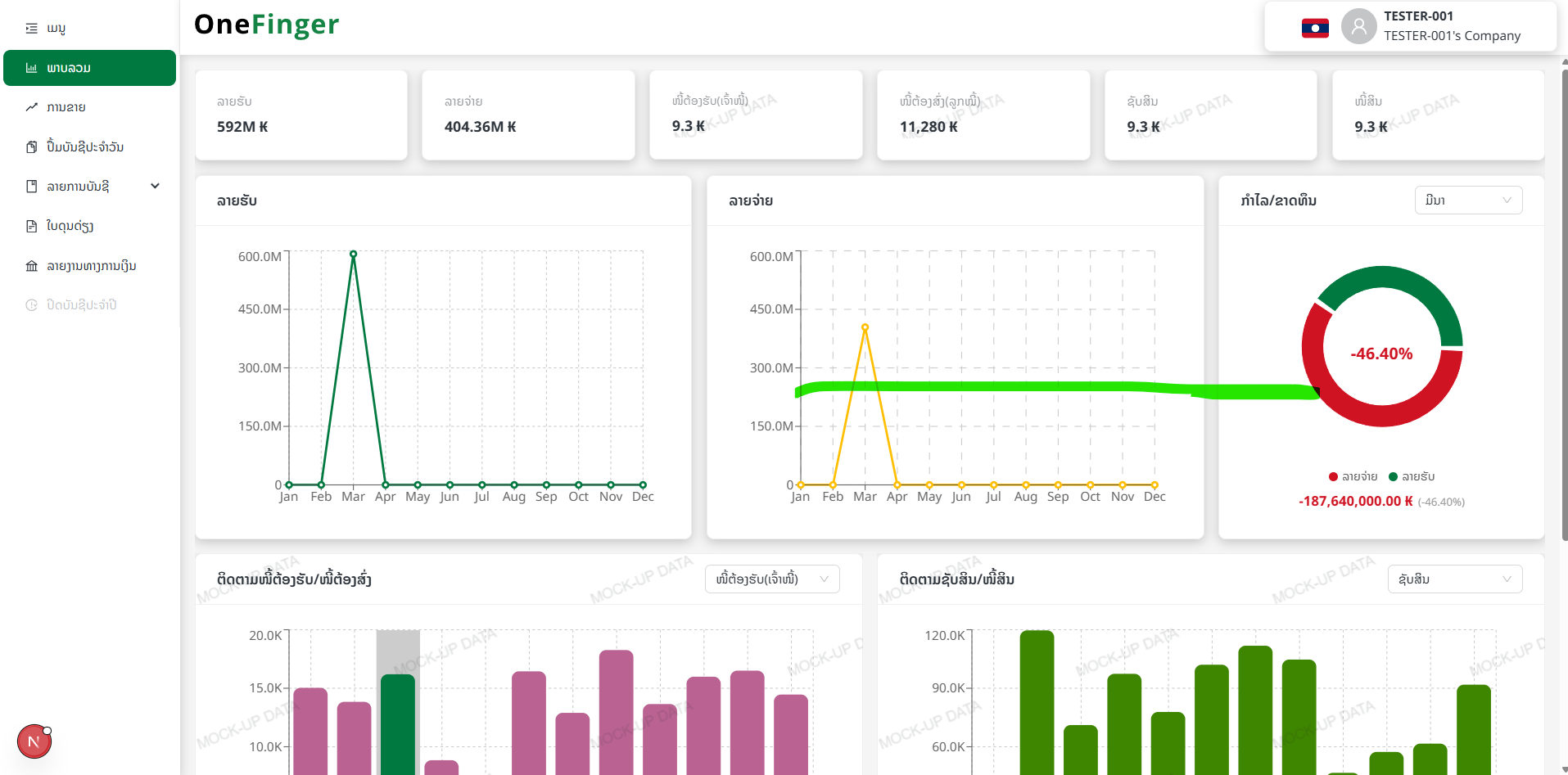The image size is (1568, 775).
Task: Click the trend line icon for ການຂາຍ
Action: pos(31,107)
